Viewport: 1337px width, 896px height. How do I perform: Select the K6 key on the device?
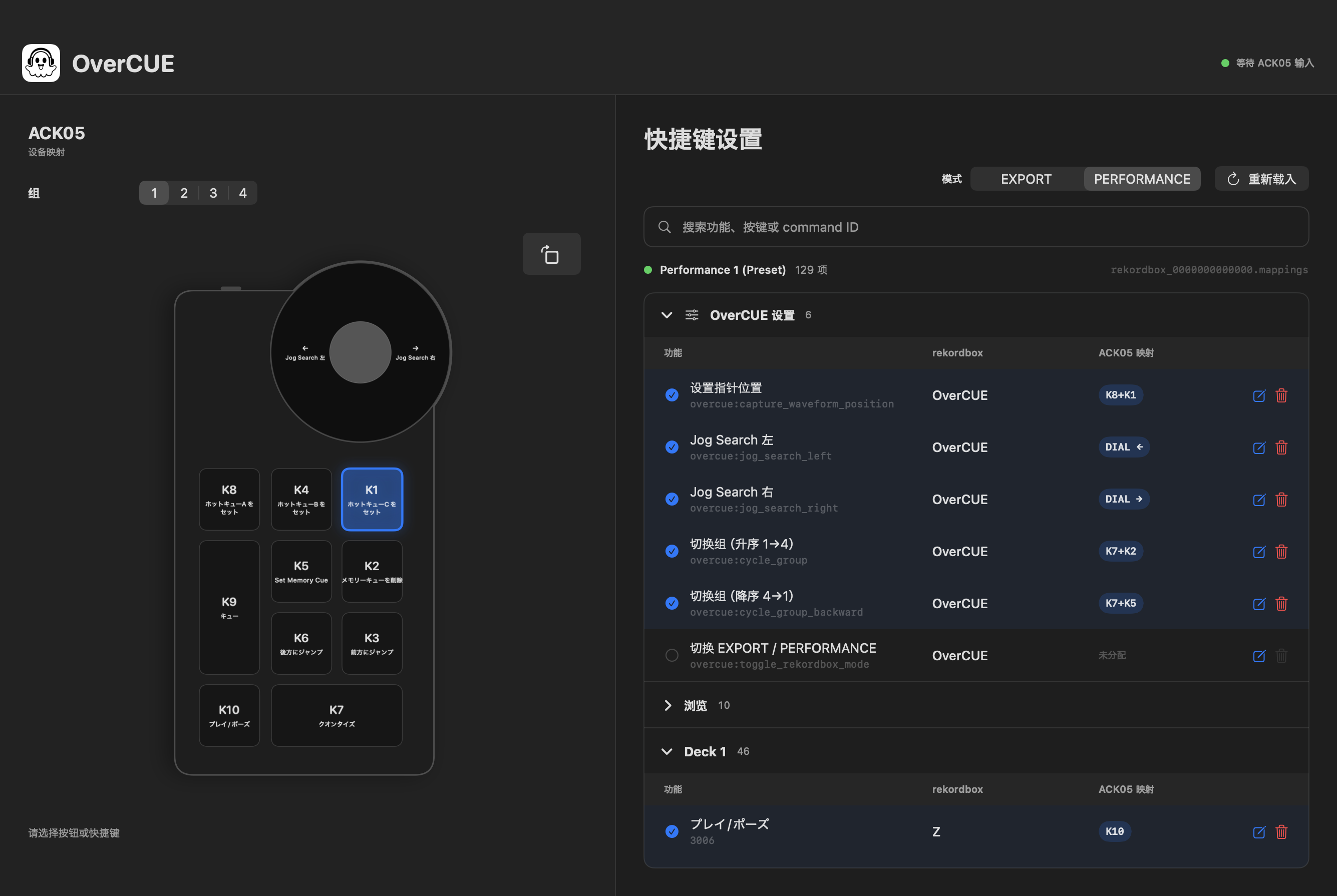(x=301, y=643)
